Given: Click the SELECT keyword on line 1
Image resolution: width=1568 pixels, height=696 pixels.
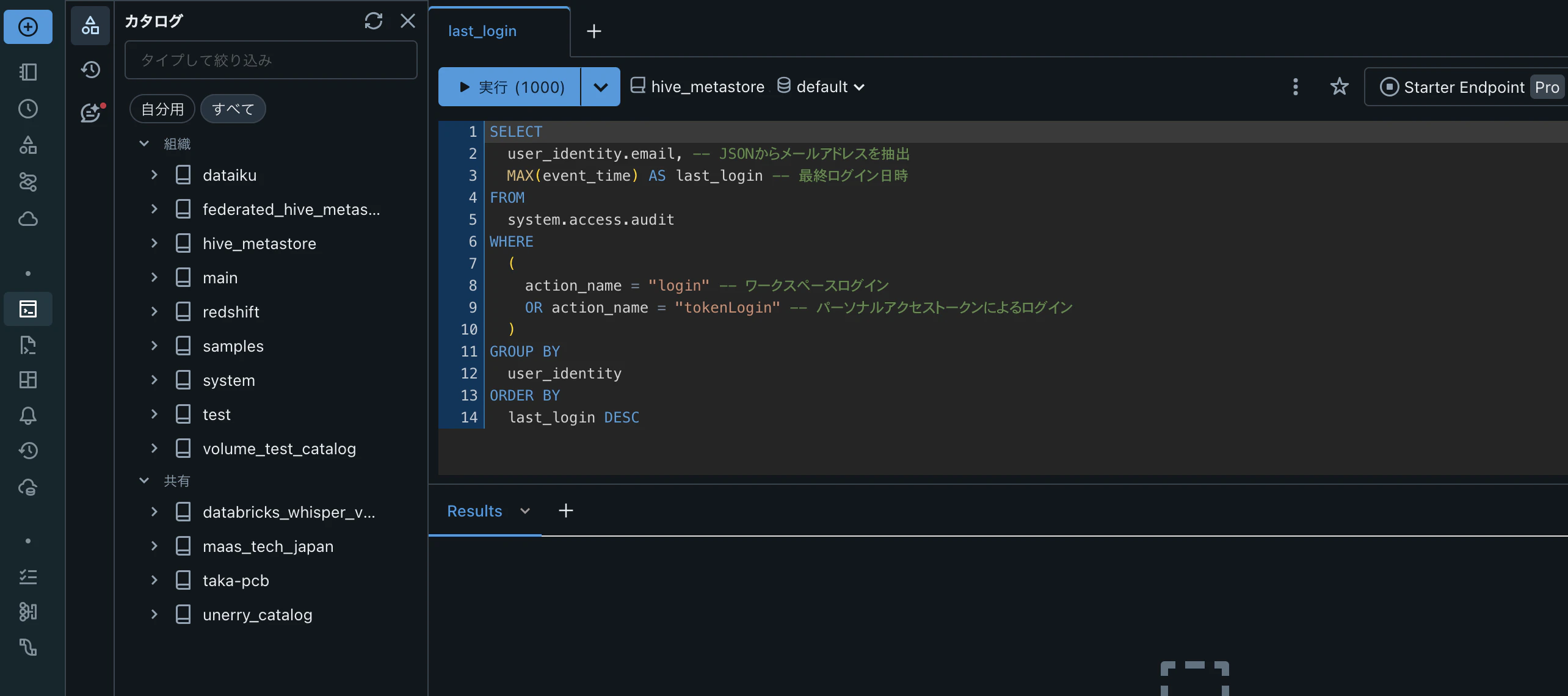Looking at the screenshot, I should click(515, 132).
